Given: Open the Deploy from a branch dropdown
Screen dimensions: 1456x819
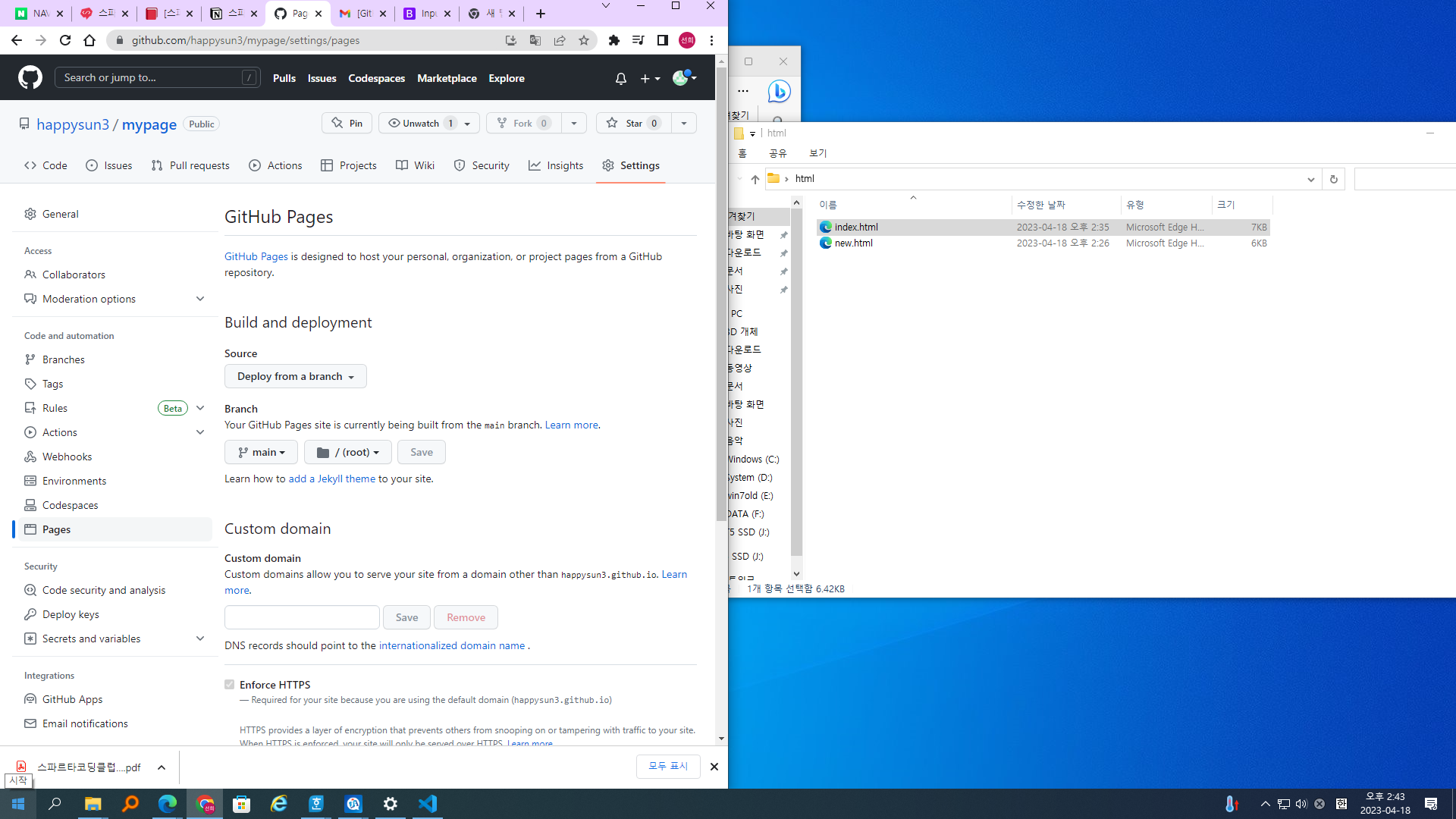Looking at the screenshot, I should click(296, 376).
